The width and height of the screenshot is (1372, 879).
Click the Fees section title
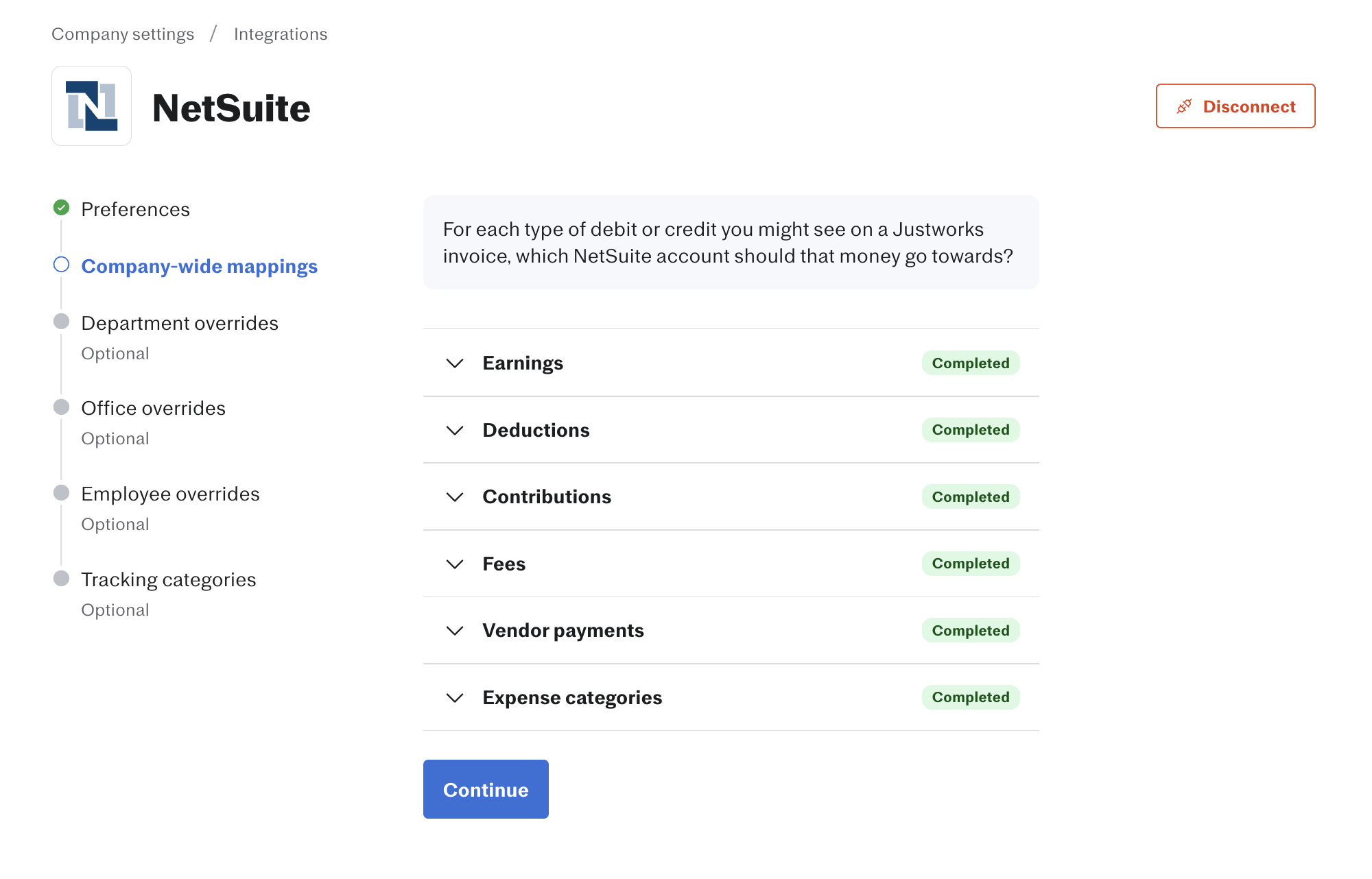[x=504, y=564]
